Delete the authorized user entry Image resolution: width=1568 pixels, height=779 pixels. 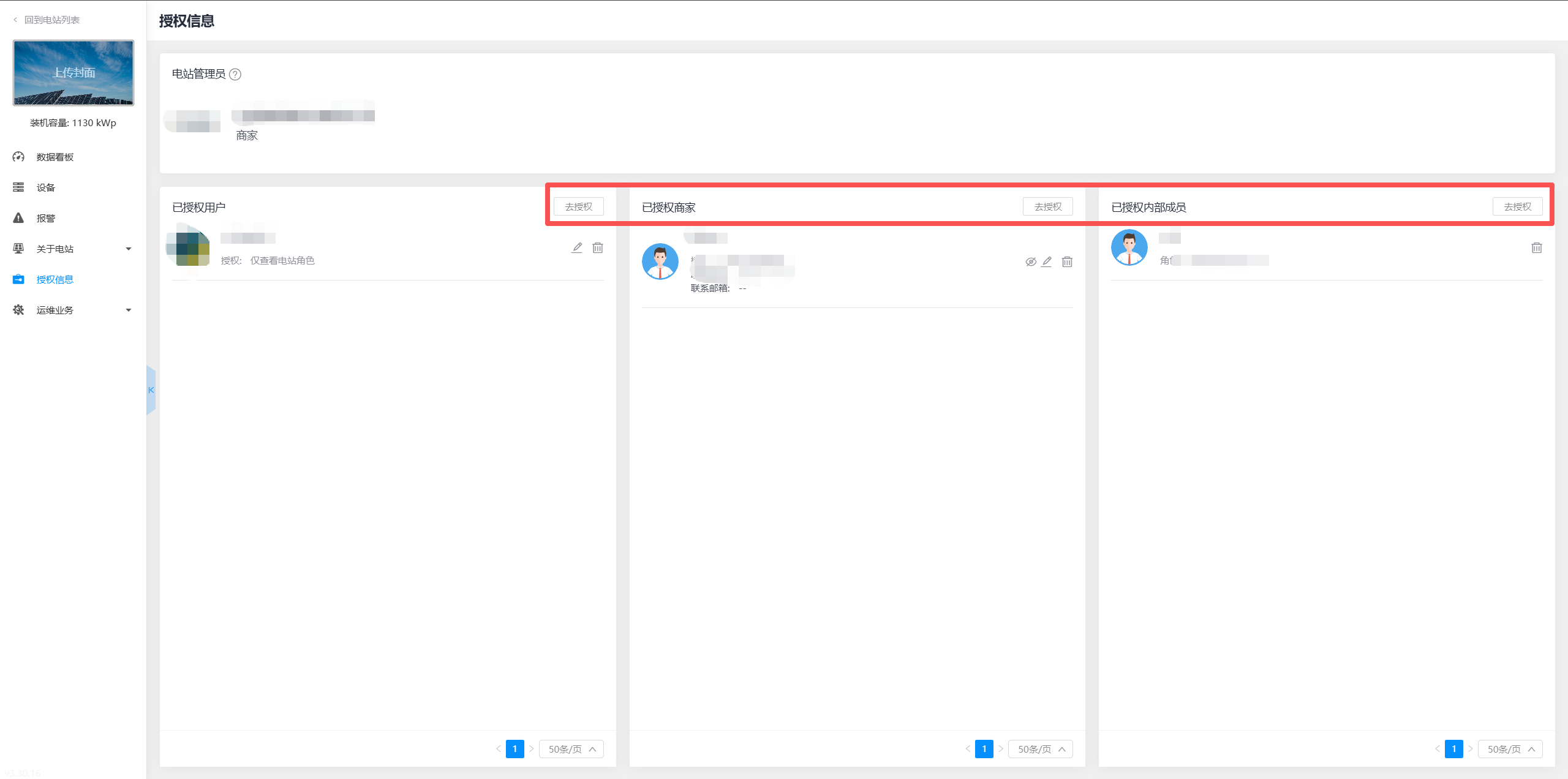(598, 247)
